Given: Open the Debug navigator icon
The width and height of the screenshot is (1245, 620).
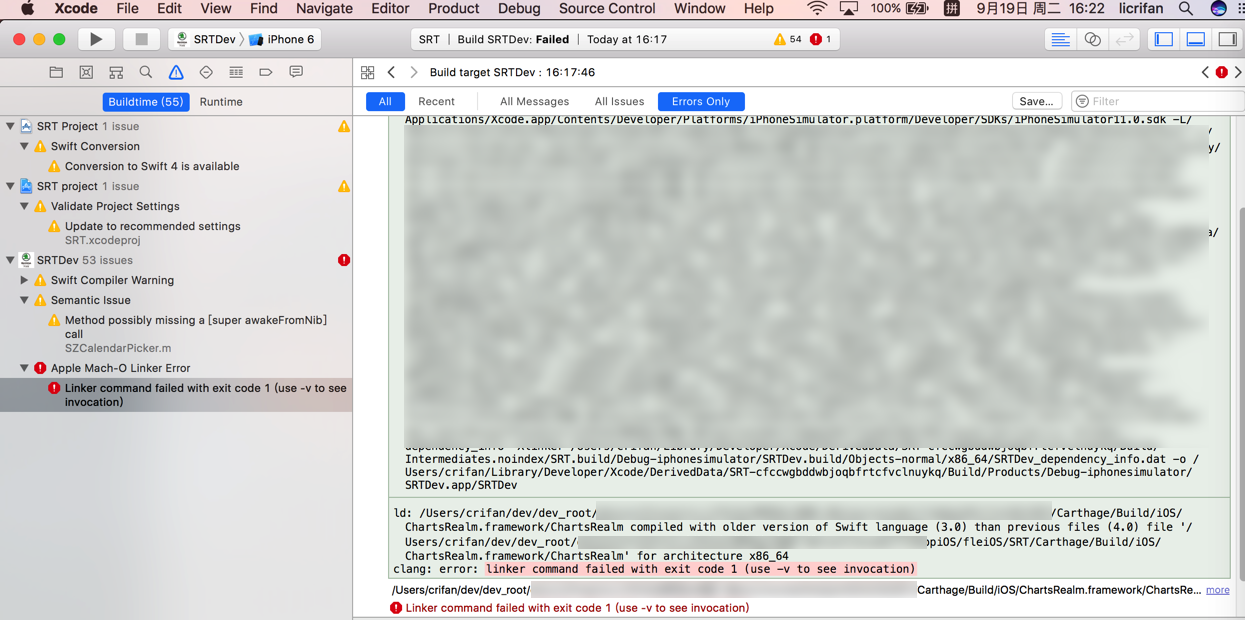Looking at the screenshot, I should (x=236, y=72).
